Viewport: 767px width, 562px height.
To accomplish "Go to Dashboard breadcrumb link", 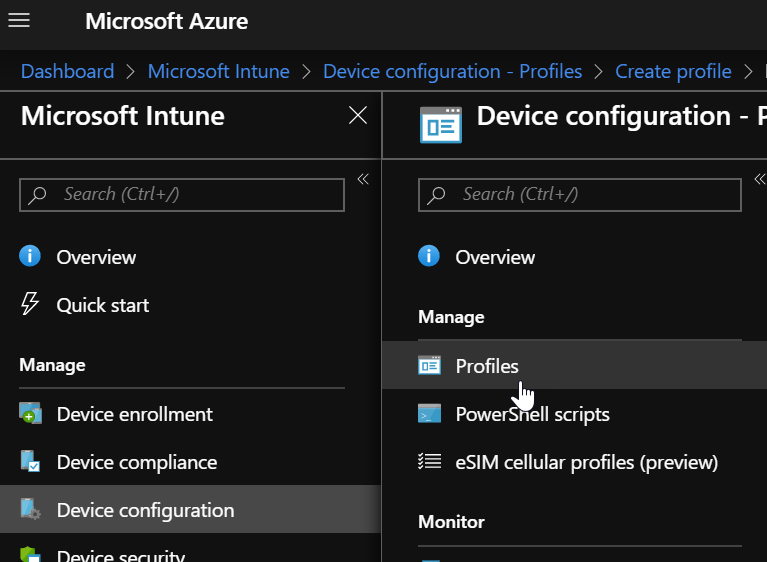I will (67, 72).
